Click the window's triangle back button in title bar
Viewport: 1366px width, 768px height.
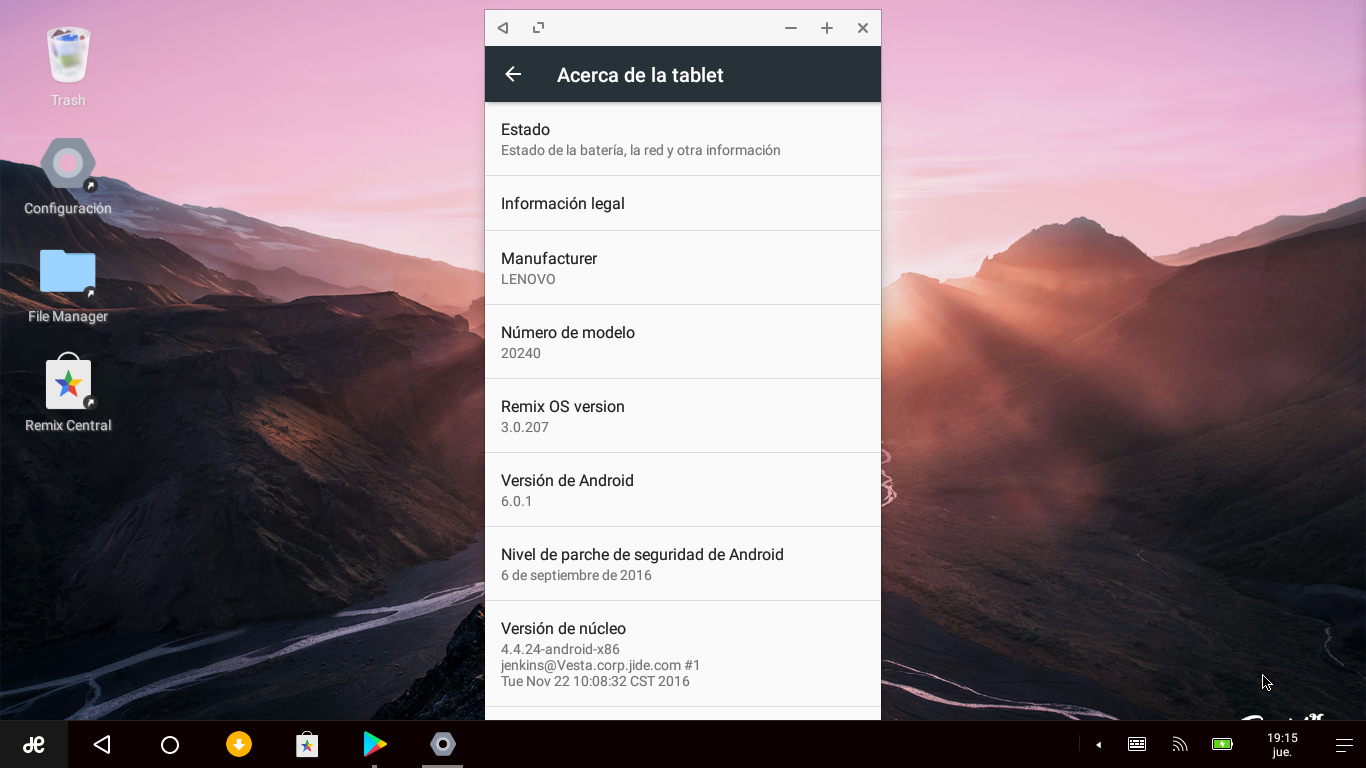coord(503,28)
